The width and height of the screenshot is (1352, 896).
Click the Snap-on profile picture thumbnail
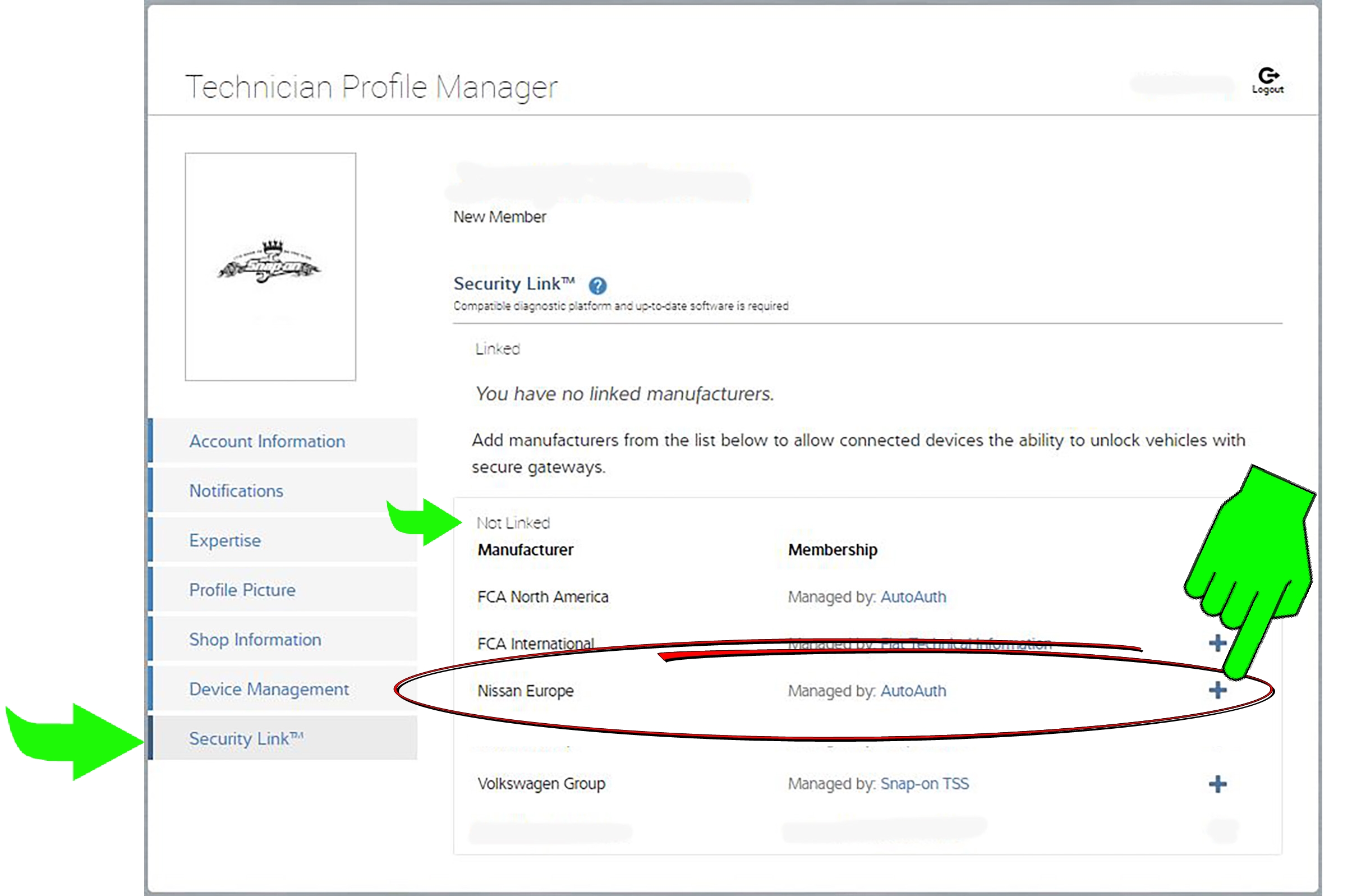pos(270,266)
